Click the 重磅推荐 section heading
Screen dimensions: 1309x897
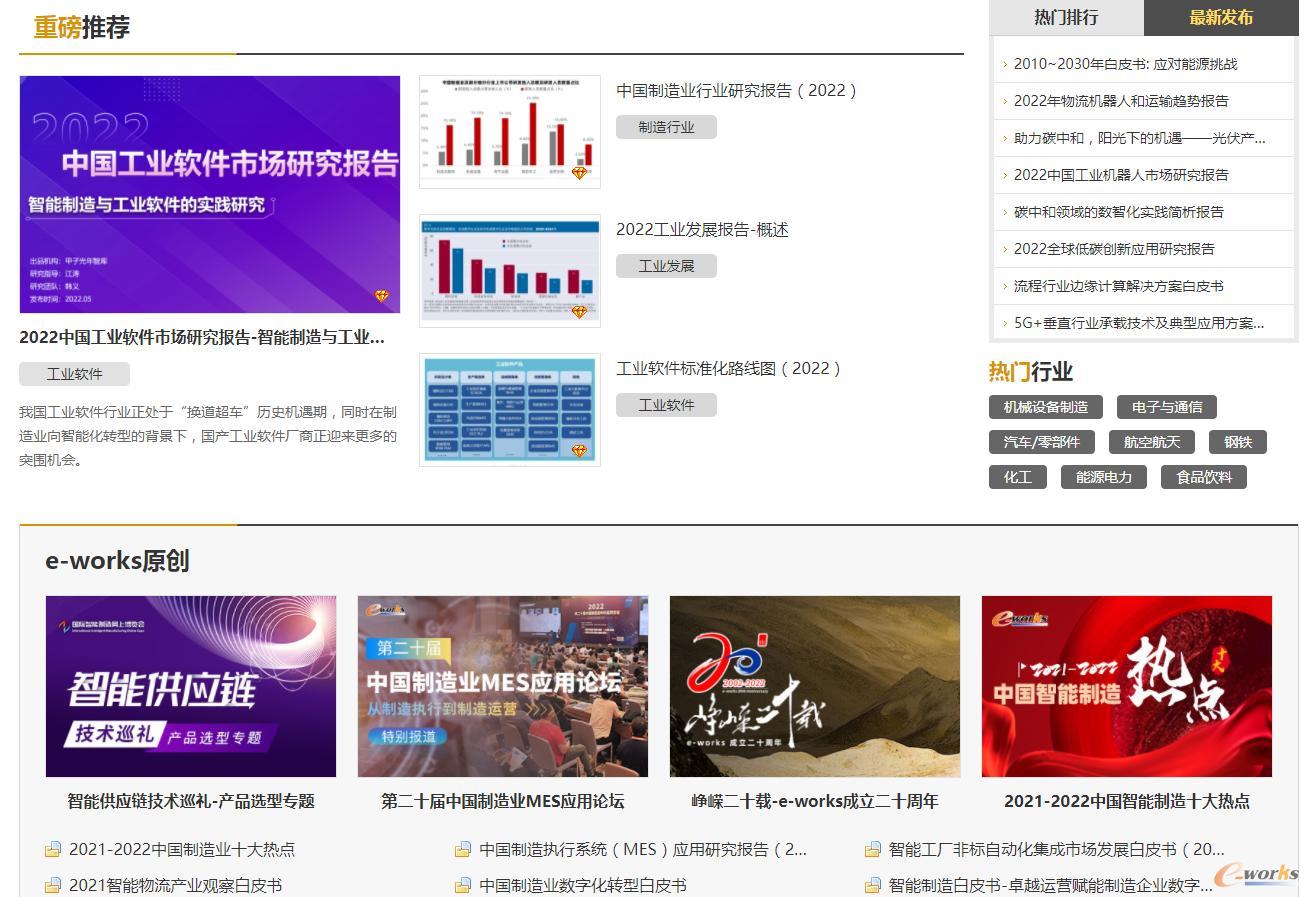coord(82,28)
